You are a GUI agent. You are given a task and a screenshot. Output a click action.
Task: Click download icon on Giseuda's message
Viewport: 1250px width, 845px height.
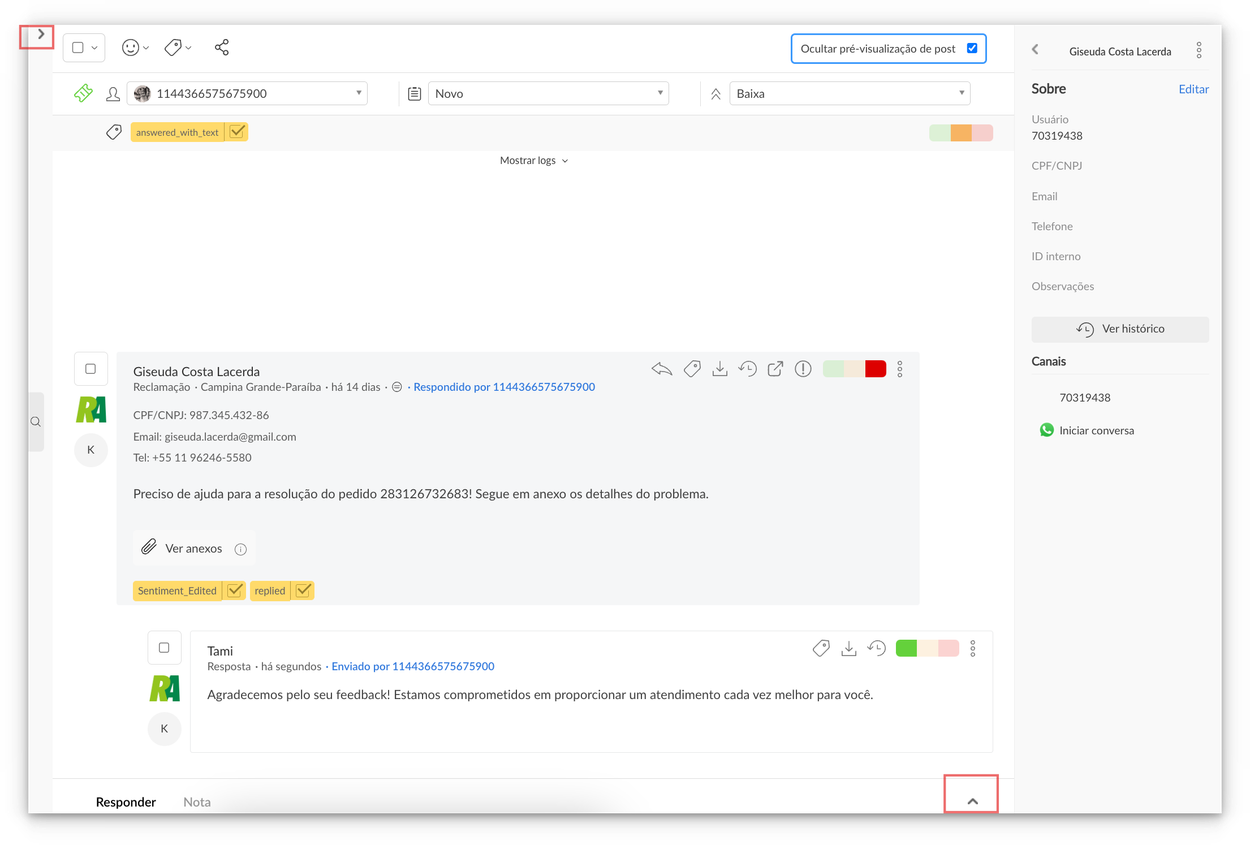[x=719, y=369]
